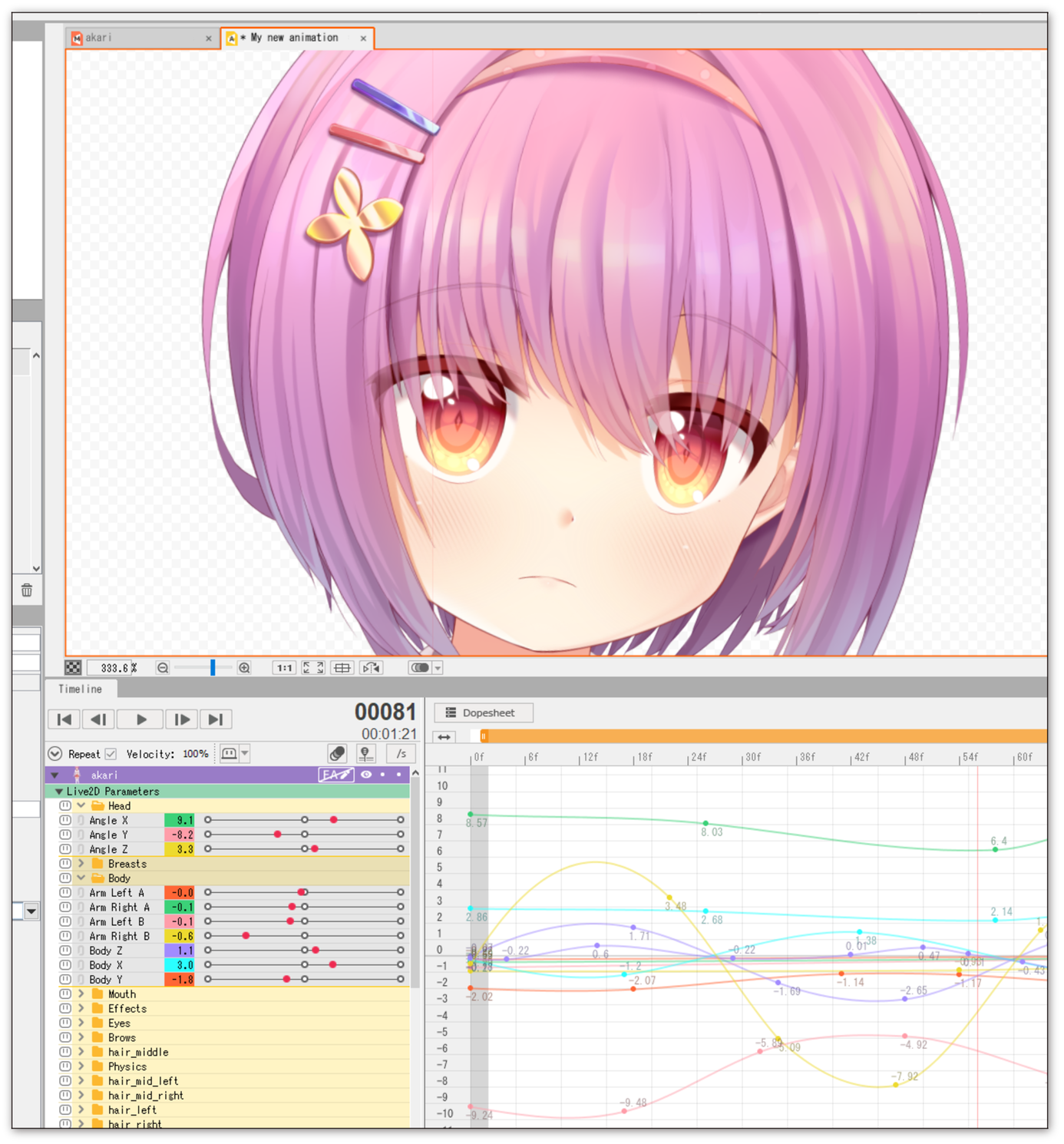Screen dimensions: 1064x1144
Task: Click the eraser icon in the timeline toolbar
Action: pyautogui.click(x=336, y=753)
